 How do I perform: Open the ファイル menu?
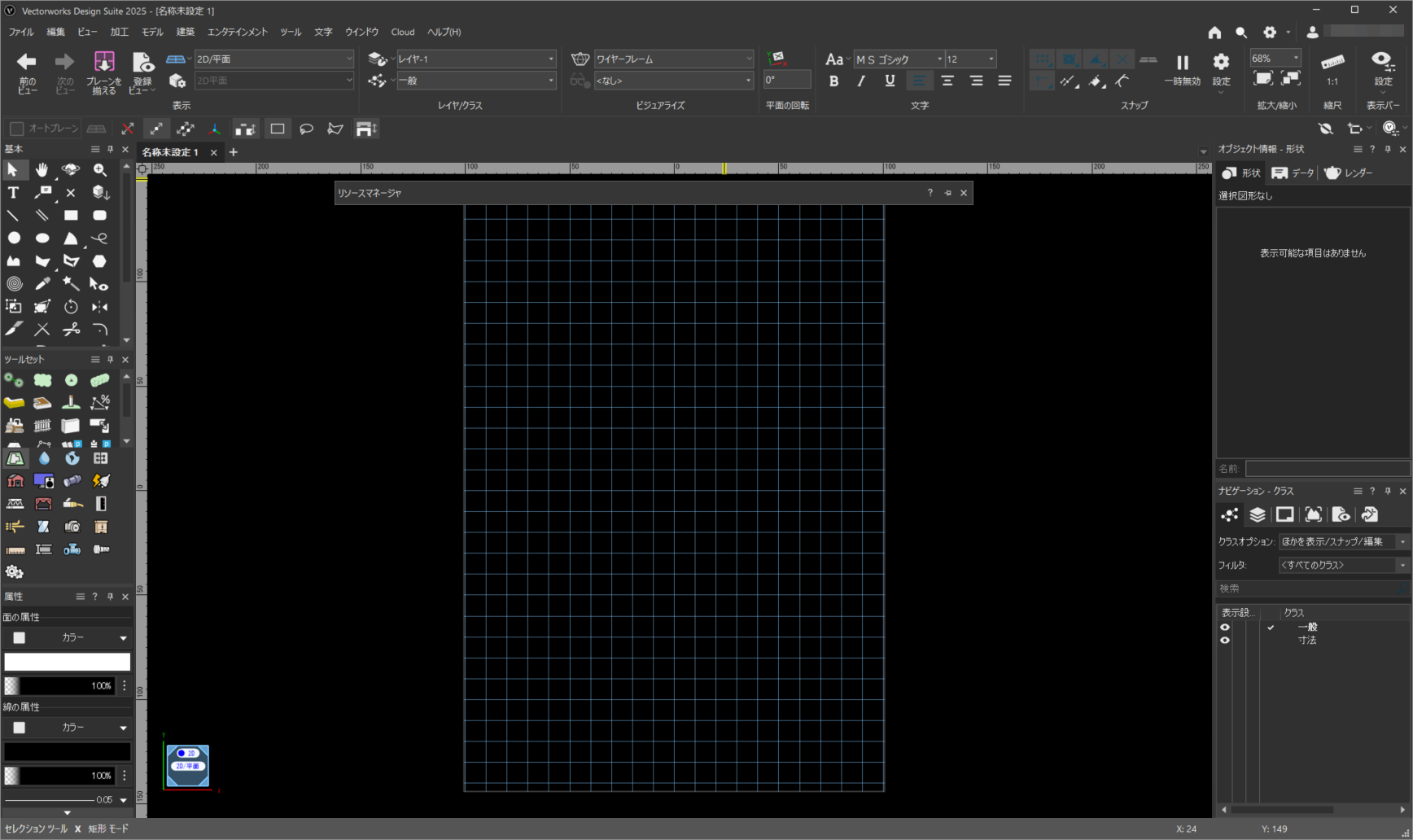(x=21, y=32)
